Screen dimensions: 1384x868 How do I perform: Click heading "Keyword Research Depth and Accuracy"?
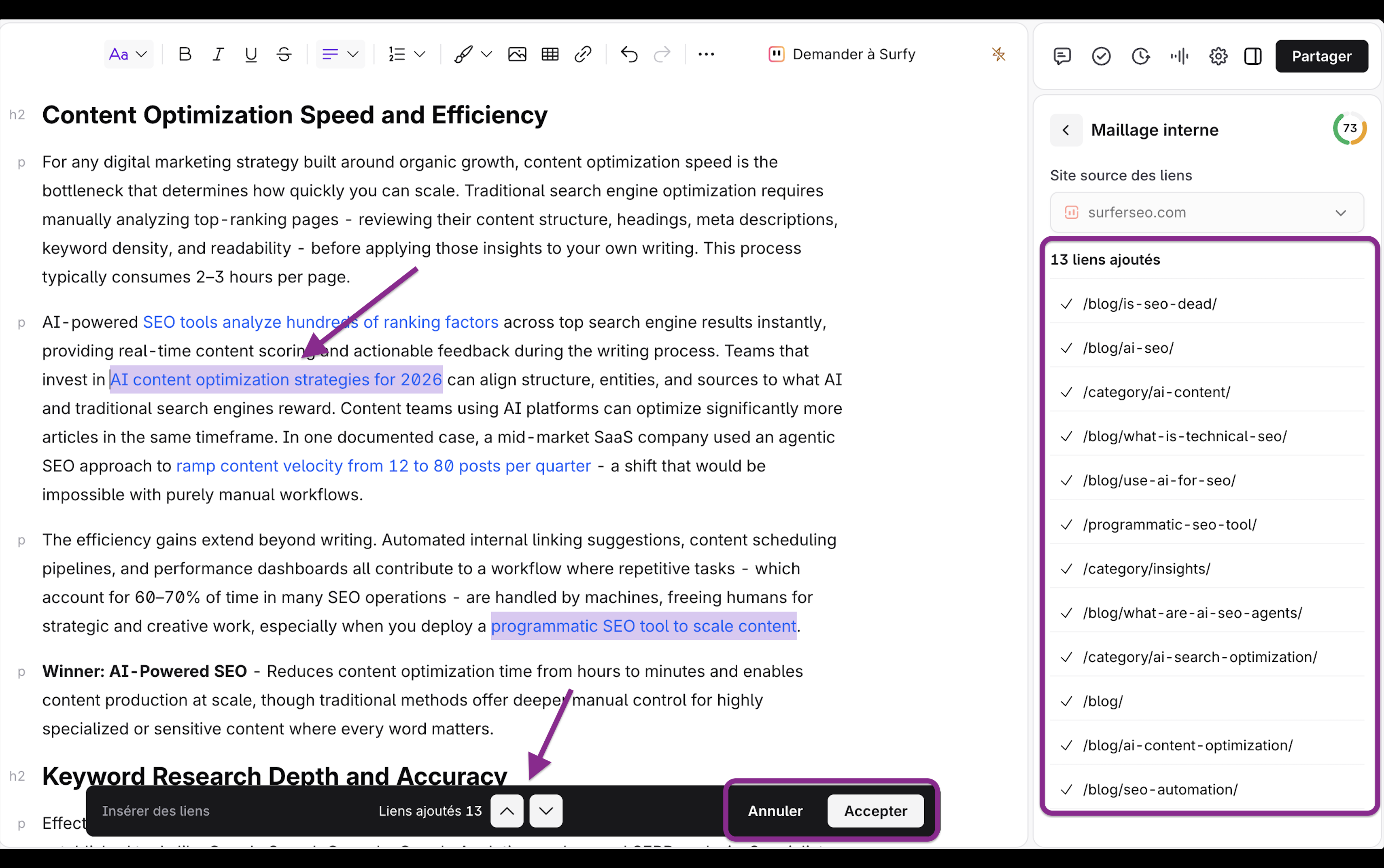[274, 775]
